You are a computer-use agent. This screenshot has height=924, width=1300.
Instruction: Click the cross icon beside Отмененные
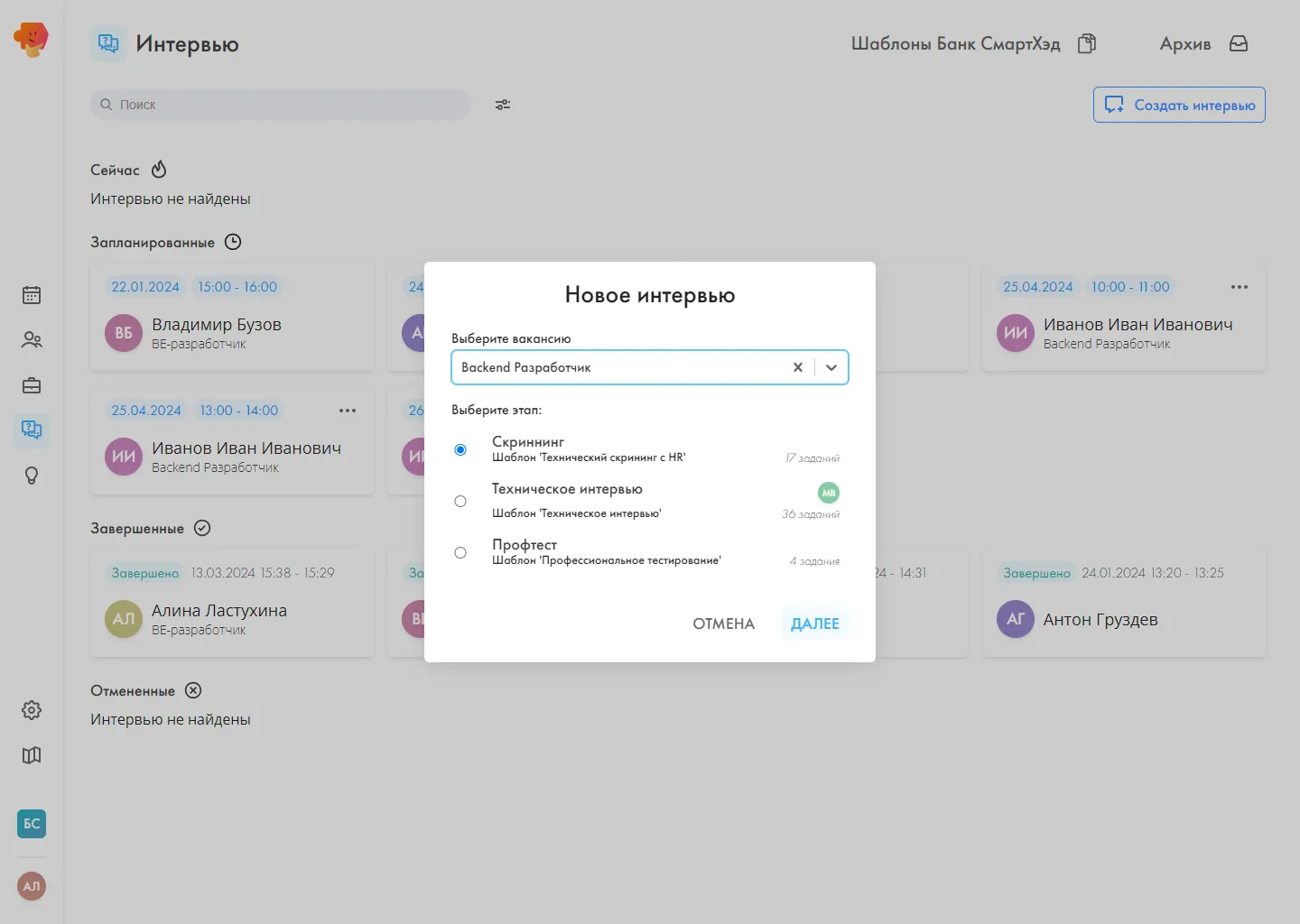[x=193, y=690]
